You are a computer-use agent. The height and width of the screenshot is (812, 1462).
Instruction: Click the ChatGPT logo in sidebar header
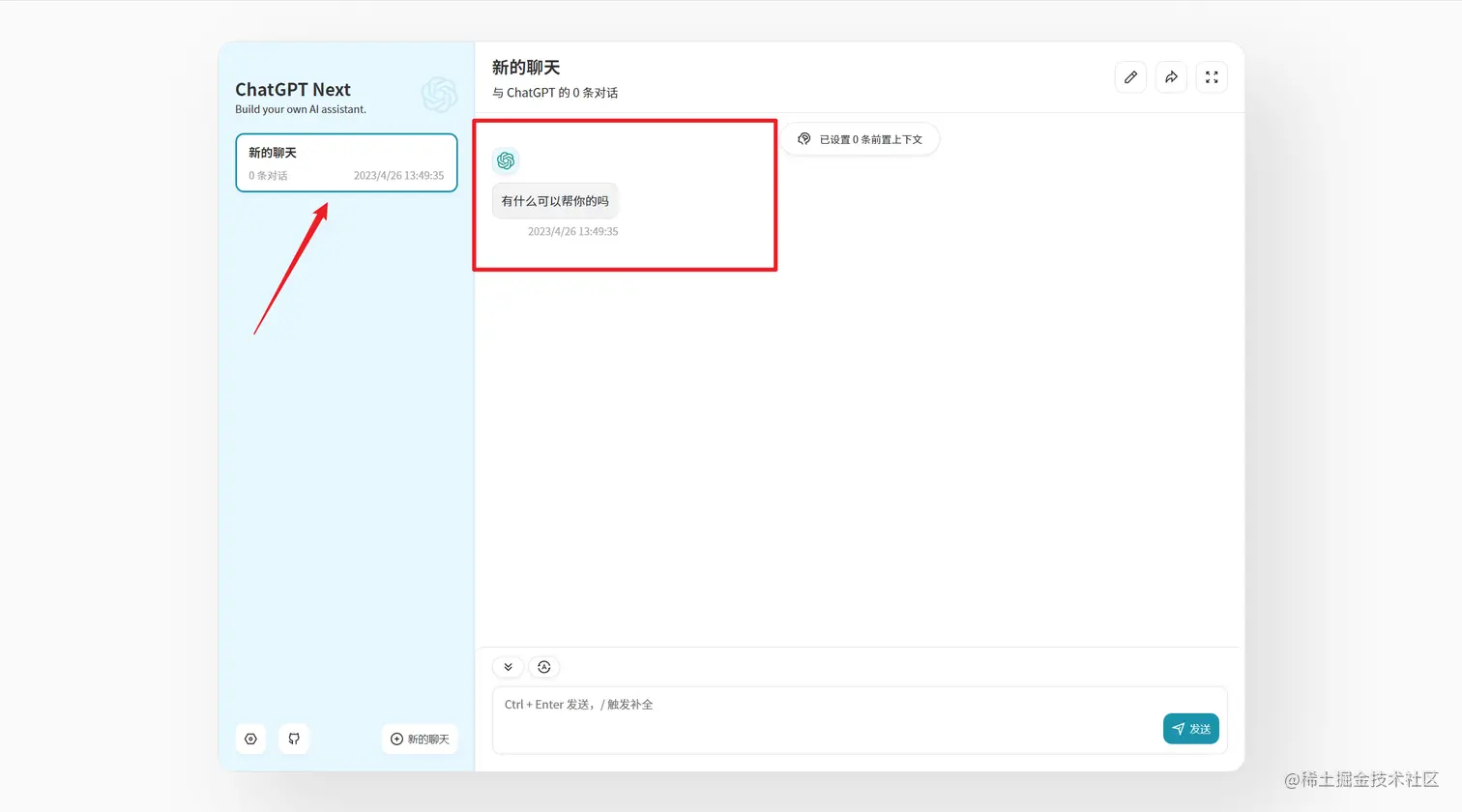pos(439,95)
